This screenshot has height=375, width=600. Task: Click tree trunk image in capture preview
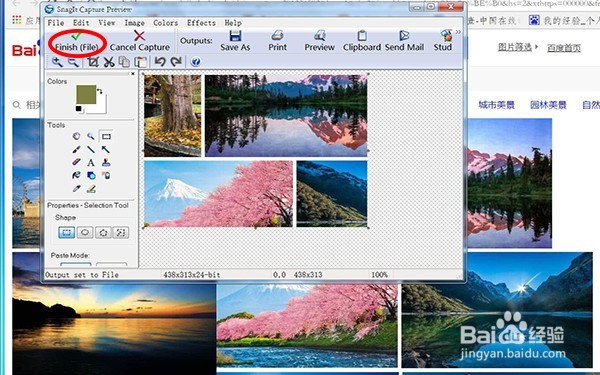(173, 115)
